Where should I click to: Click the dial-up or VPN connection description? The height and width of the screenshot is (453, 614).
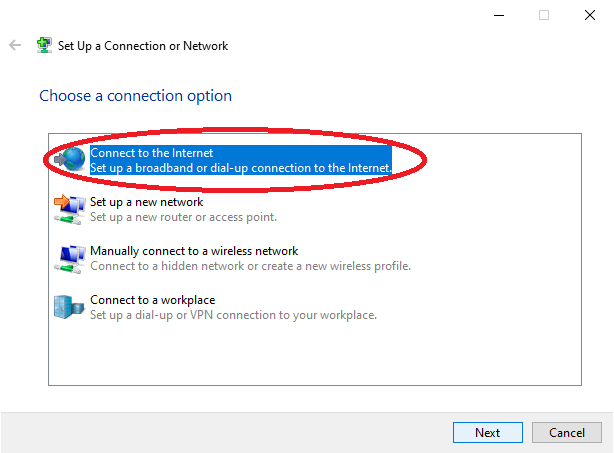tap(233, 315)
